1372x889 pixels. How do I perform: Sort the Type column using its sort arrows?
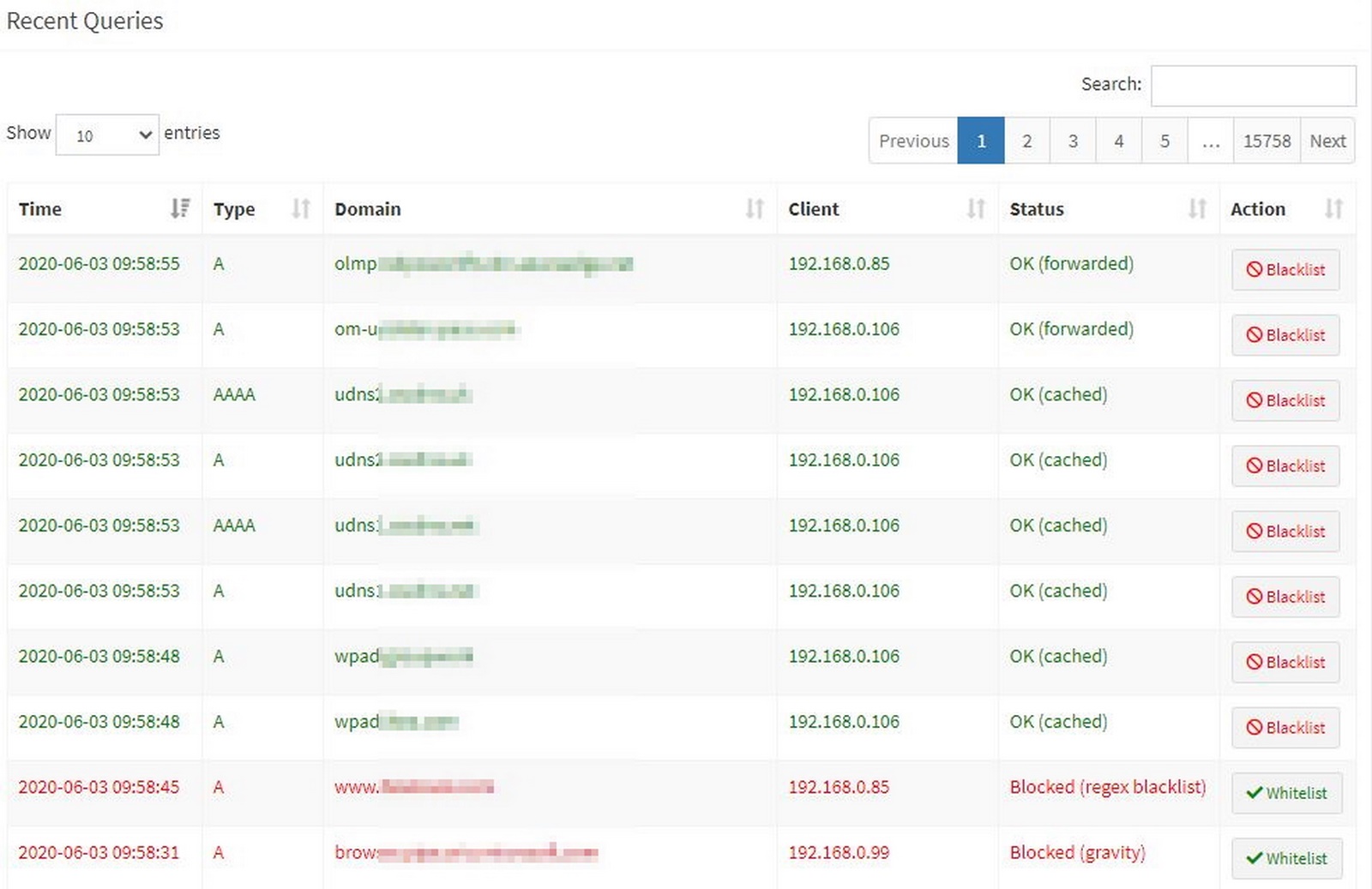point(299,207)
